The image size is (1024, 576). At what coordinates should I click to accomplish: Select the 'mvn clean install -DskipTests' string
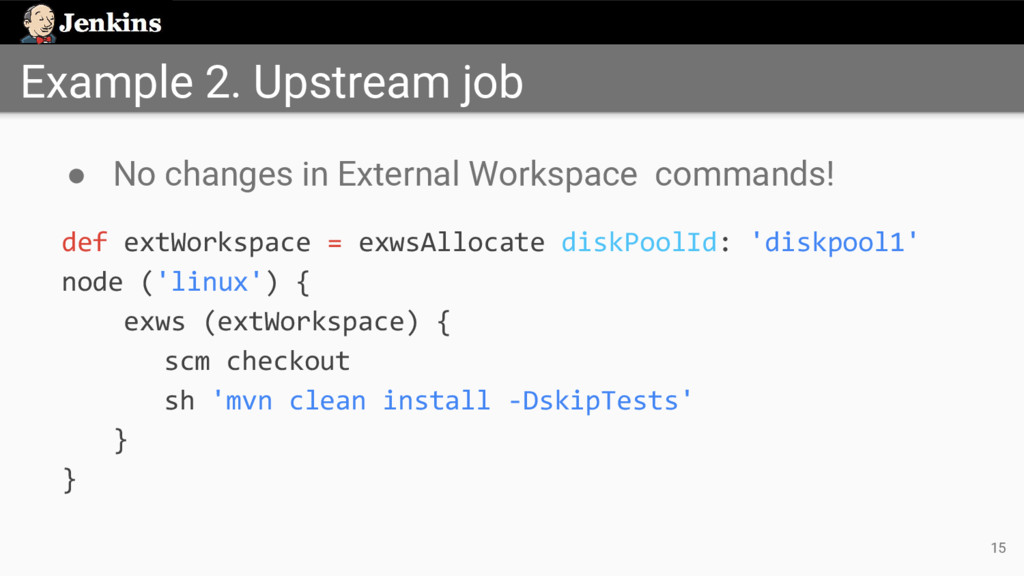[453, 401]
